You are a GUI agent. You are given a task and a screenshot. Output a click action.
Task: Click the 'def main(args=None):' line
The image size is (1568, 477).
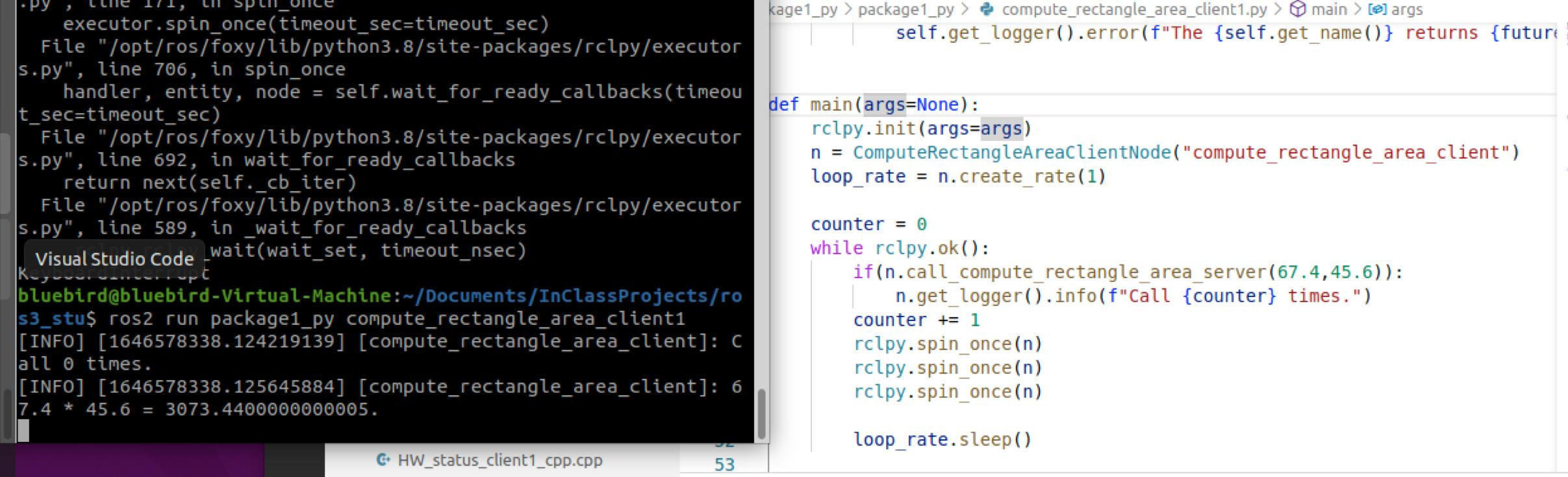pos(873,105)
